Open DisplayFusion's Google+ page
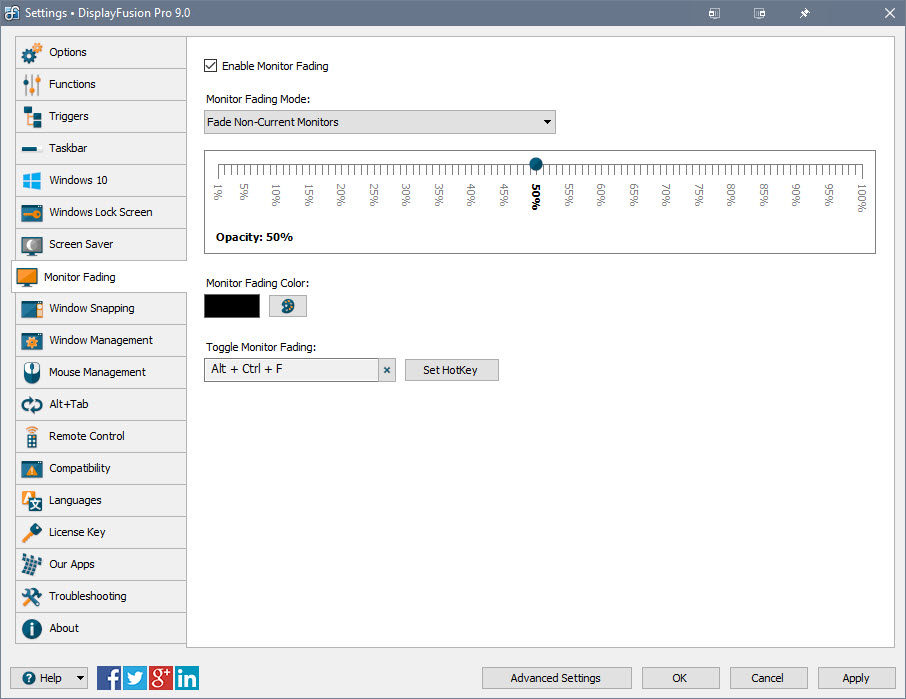 click(x=160, y=678)
